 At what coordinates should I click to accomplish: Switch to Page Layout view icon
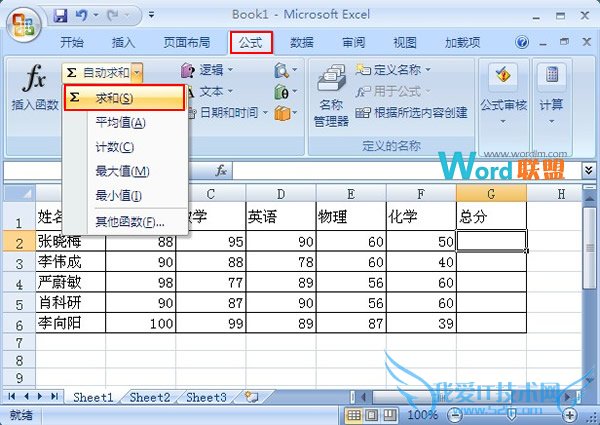372,415
